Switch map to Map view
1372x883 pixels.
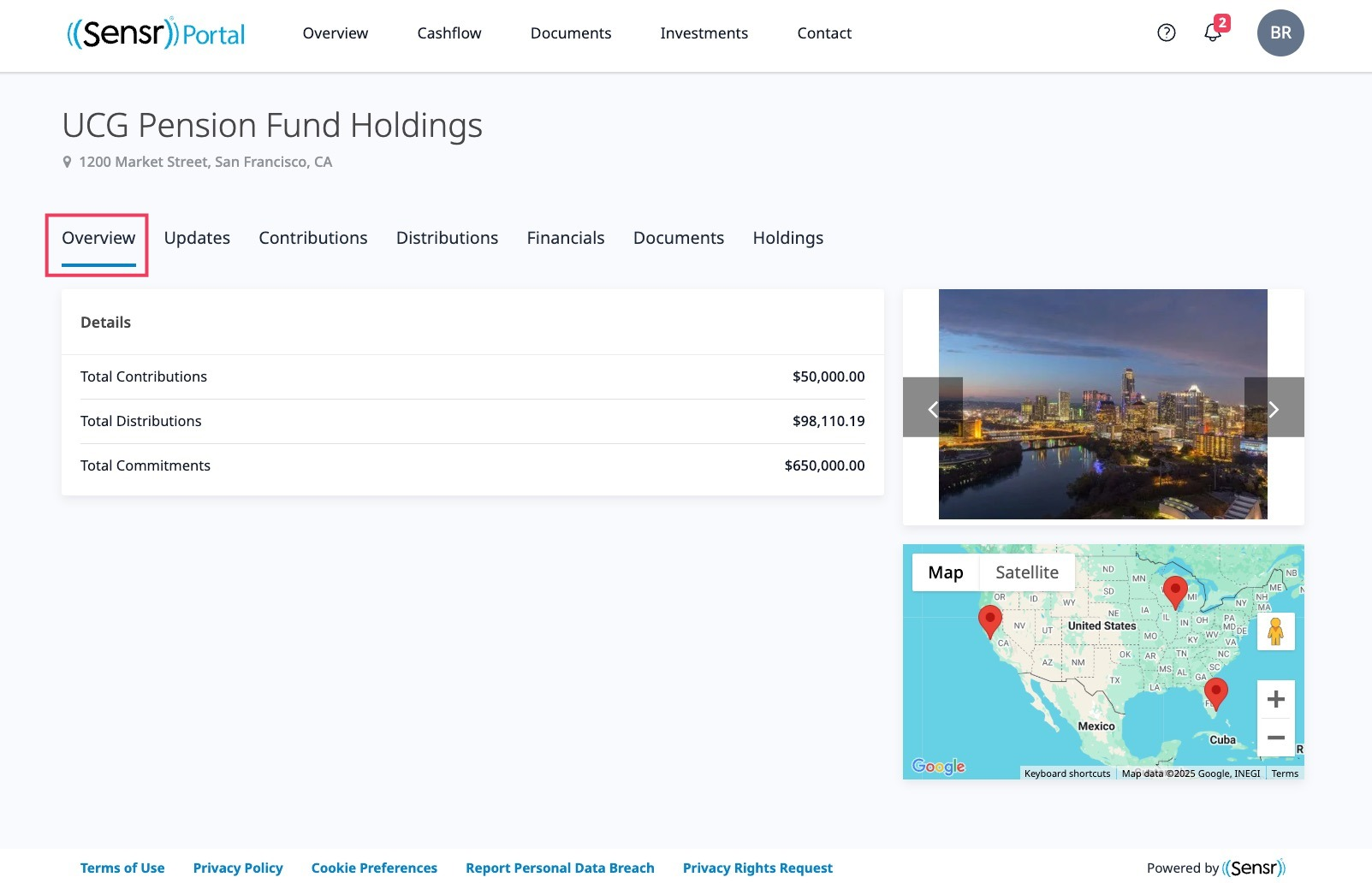click(x=946, y=572)
